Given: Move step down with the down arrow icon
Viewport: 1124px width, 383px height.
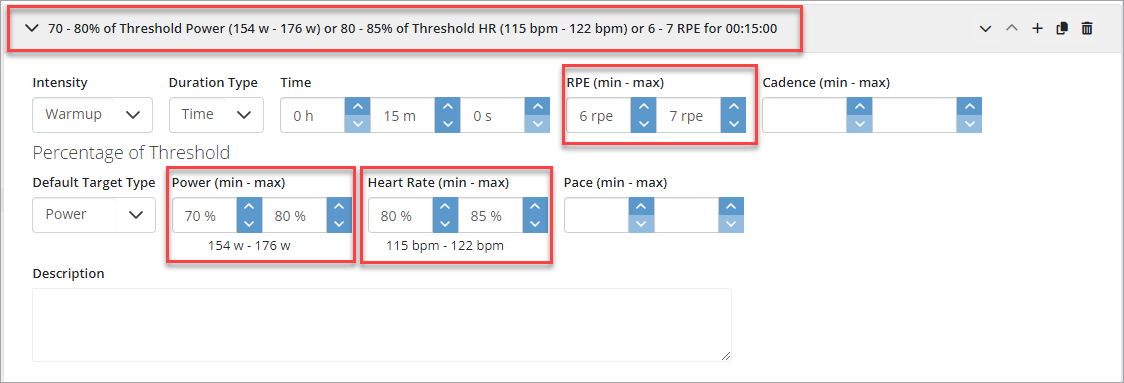Looking at the screenshot, I should 986,29.
